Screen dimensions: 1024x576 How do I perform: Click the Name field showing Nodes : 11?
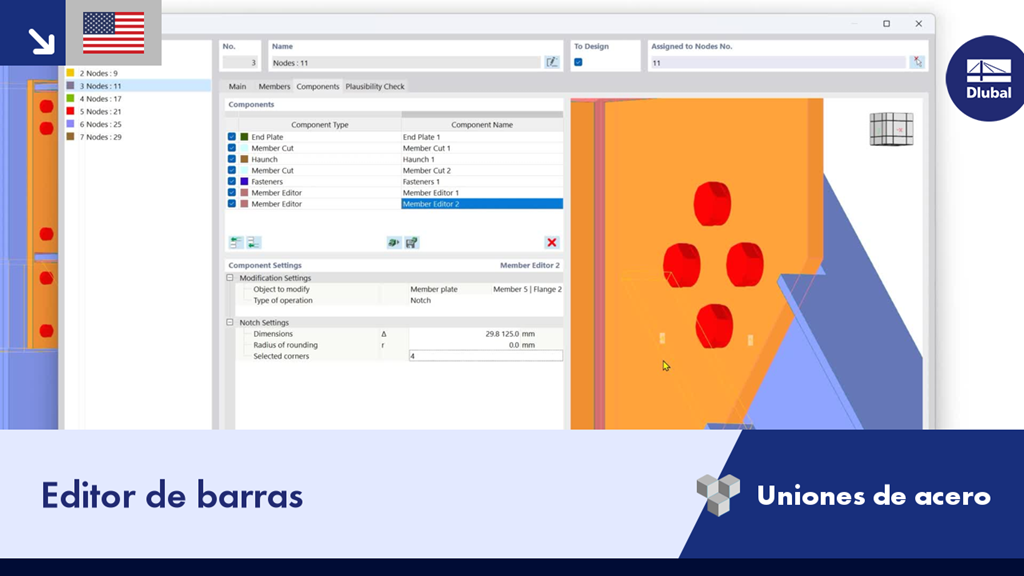click(x=406, y=63)
